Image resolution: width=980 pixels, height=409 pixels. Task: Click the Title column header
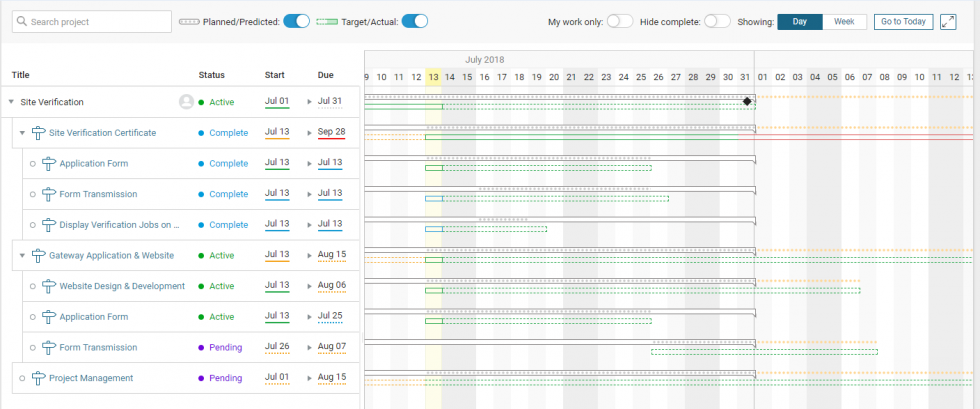coord(21,75)
